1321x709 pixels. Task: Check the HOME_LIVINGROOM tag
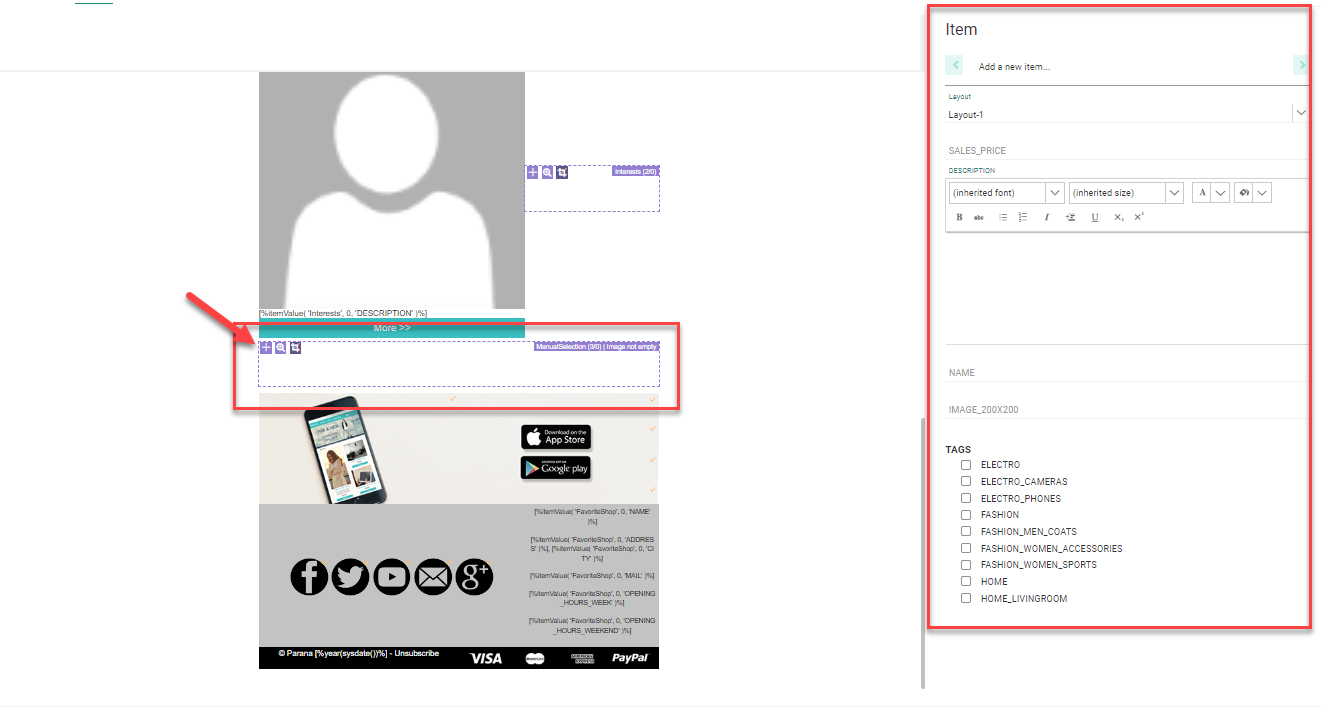point(966,598)
